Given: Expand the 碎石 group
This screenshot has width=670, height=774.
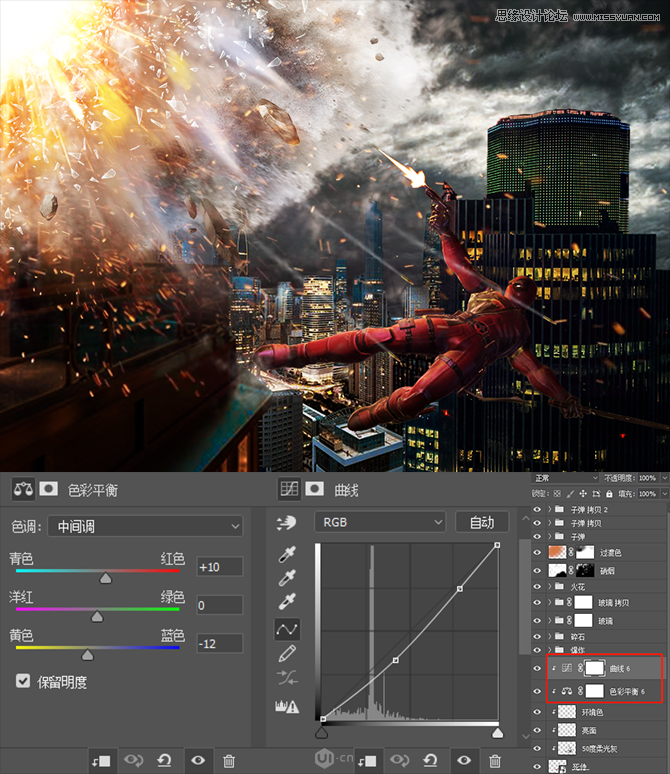Looking at the screenshot, I should click(x=549, y=637).
